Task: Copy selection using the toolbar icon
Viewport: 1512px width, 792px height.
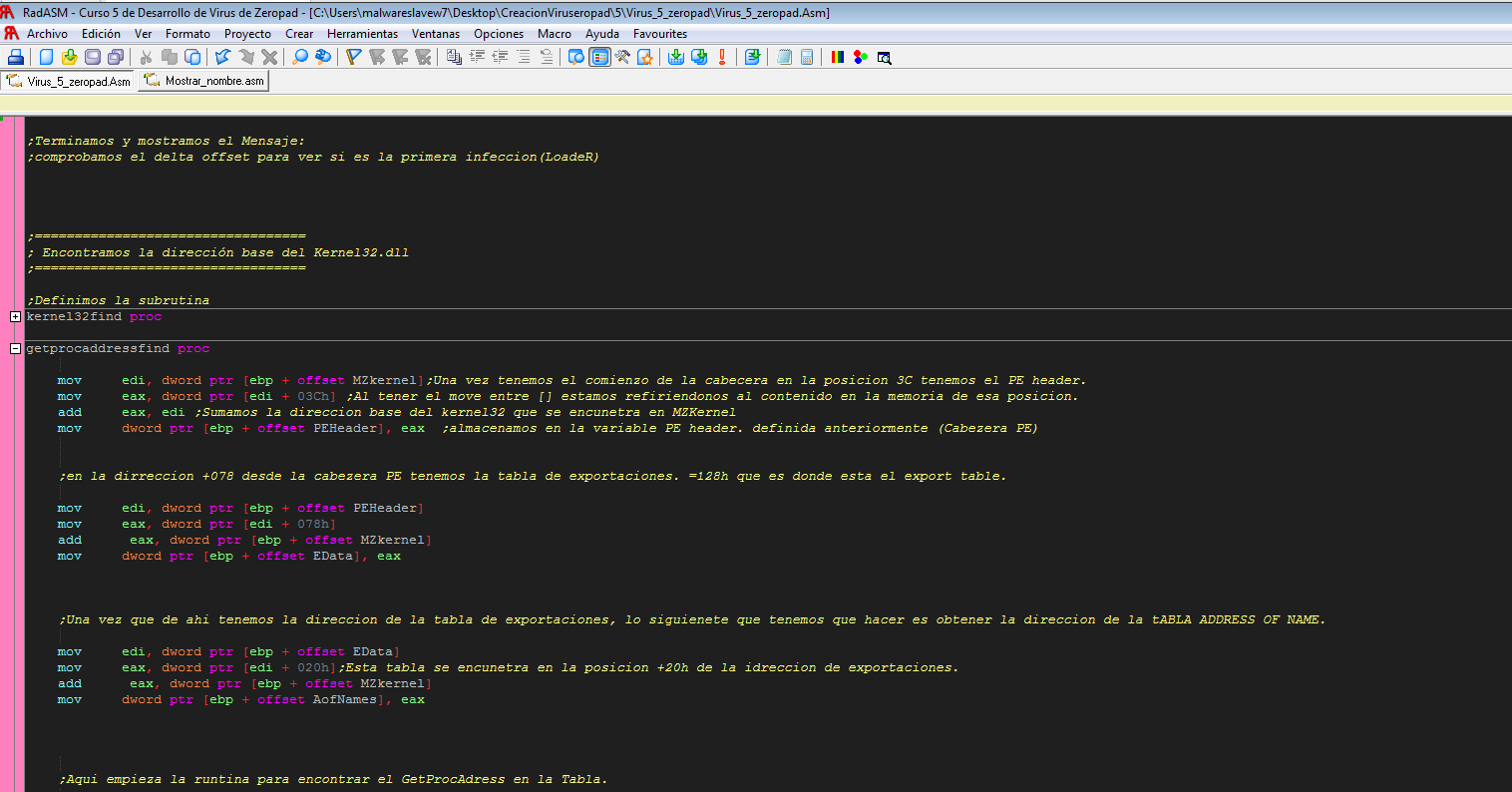Action: coord(170,57)
